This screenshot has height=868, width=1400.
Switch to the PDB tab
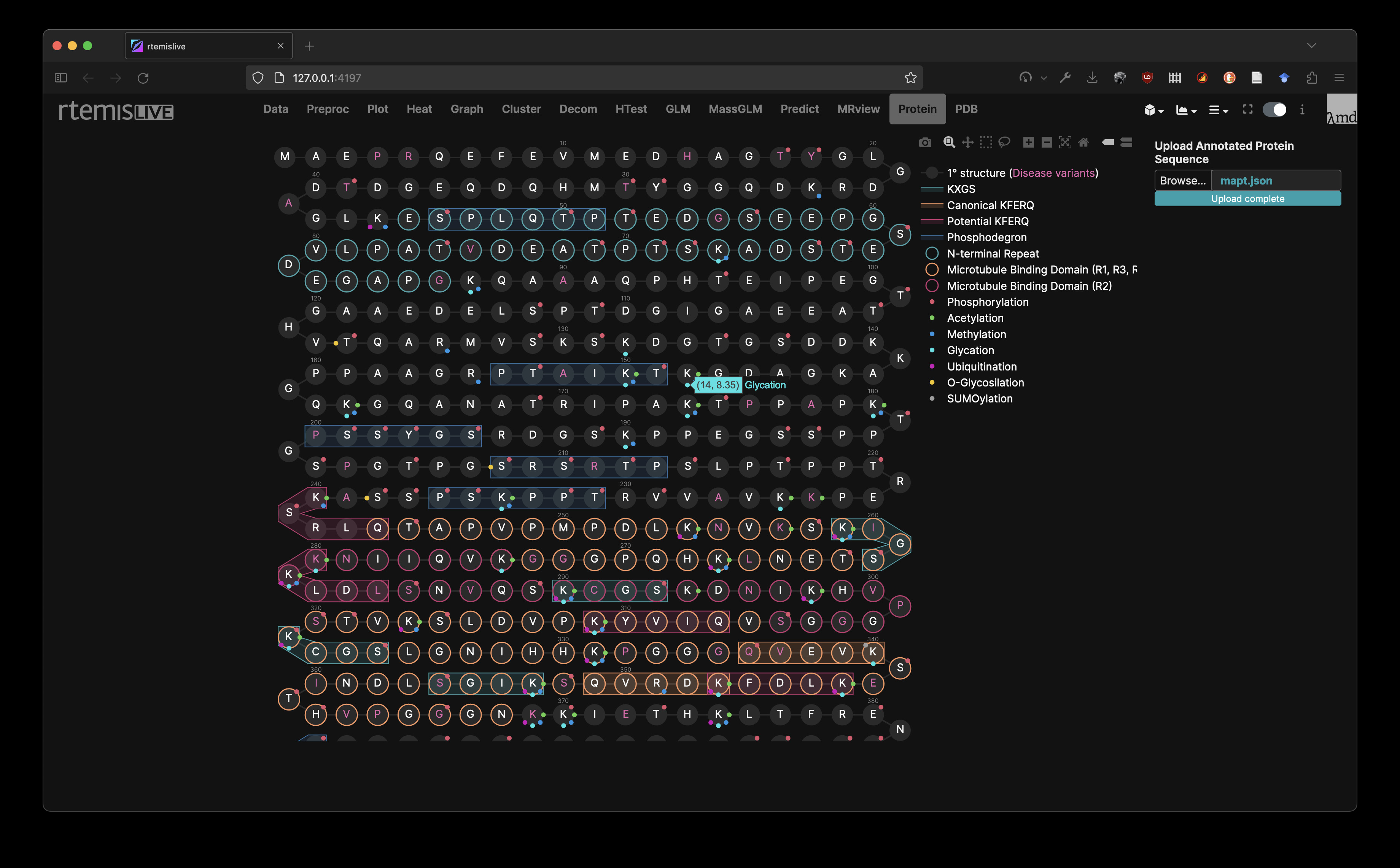pos(966,109)
